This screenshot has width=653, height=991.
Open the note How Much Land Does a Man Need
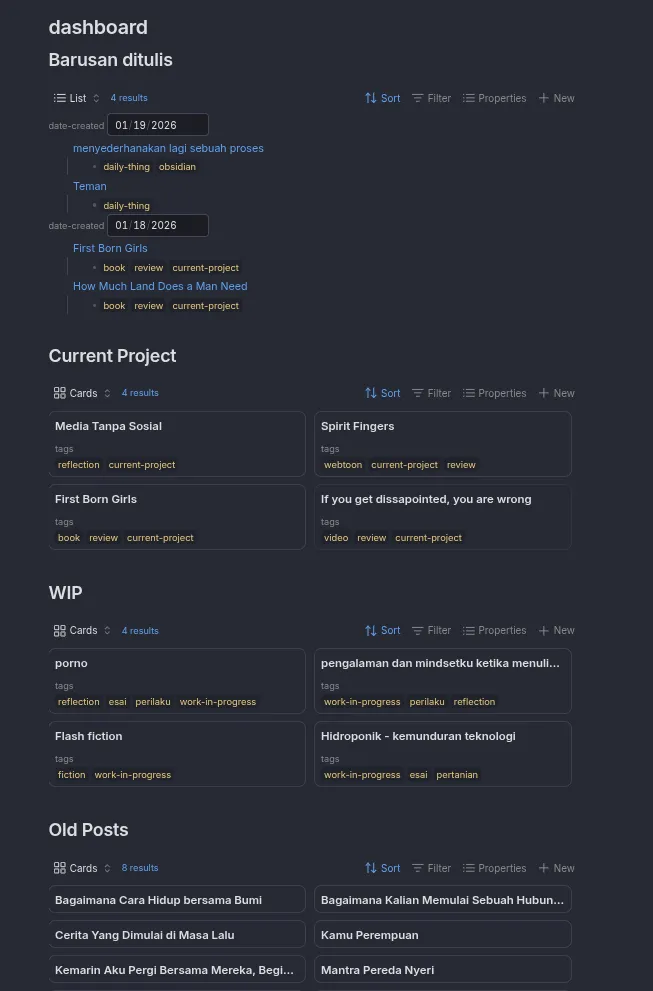tap(160, 286)
